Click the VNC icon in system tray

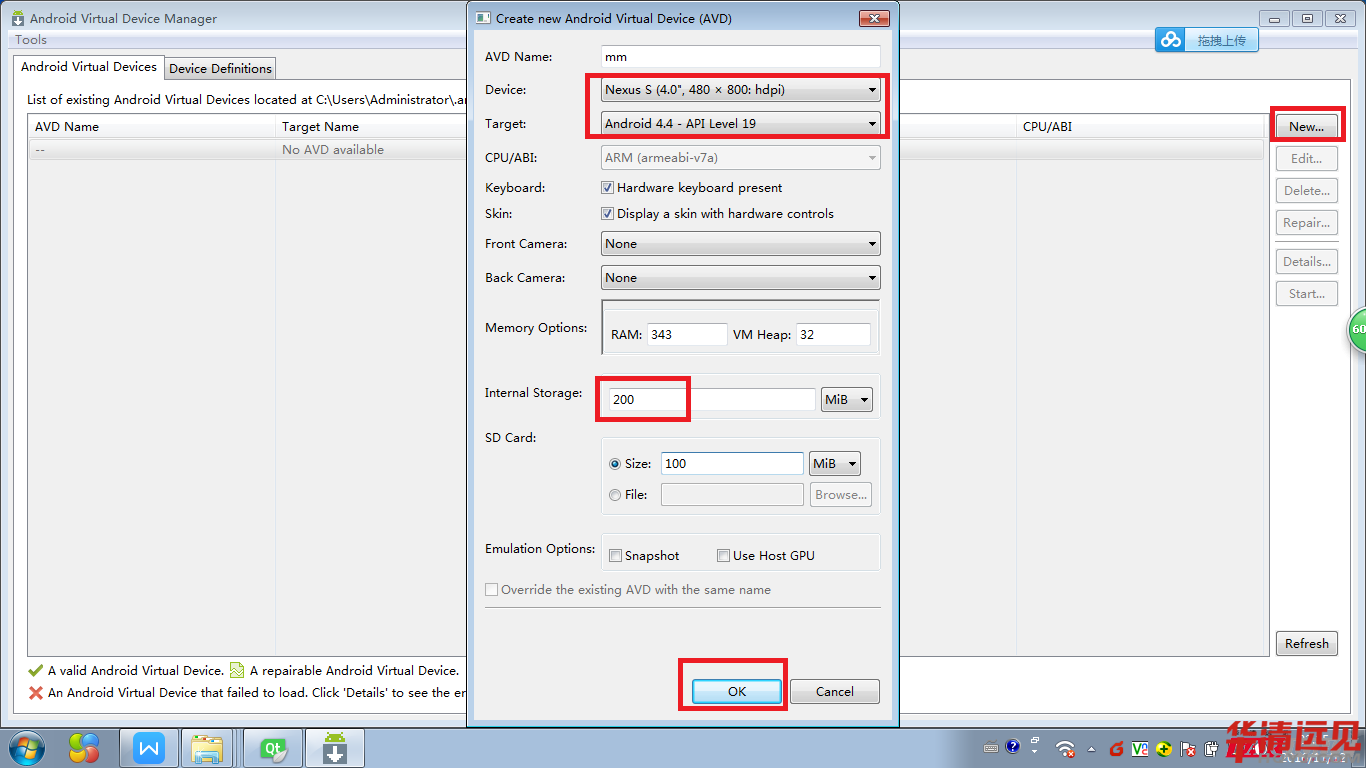point(1139,748)
